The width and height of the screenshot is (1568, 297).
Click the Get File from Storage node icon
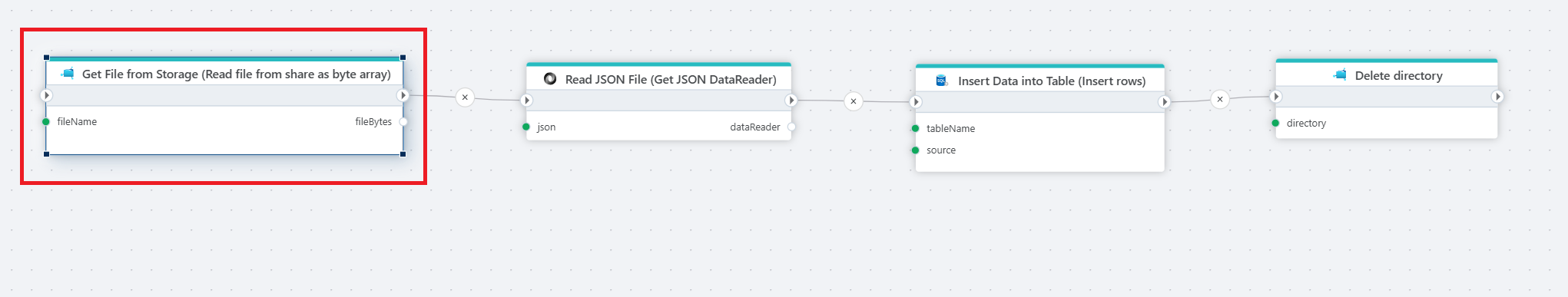pyautogui.click(x=68, y=74)
